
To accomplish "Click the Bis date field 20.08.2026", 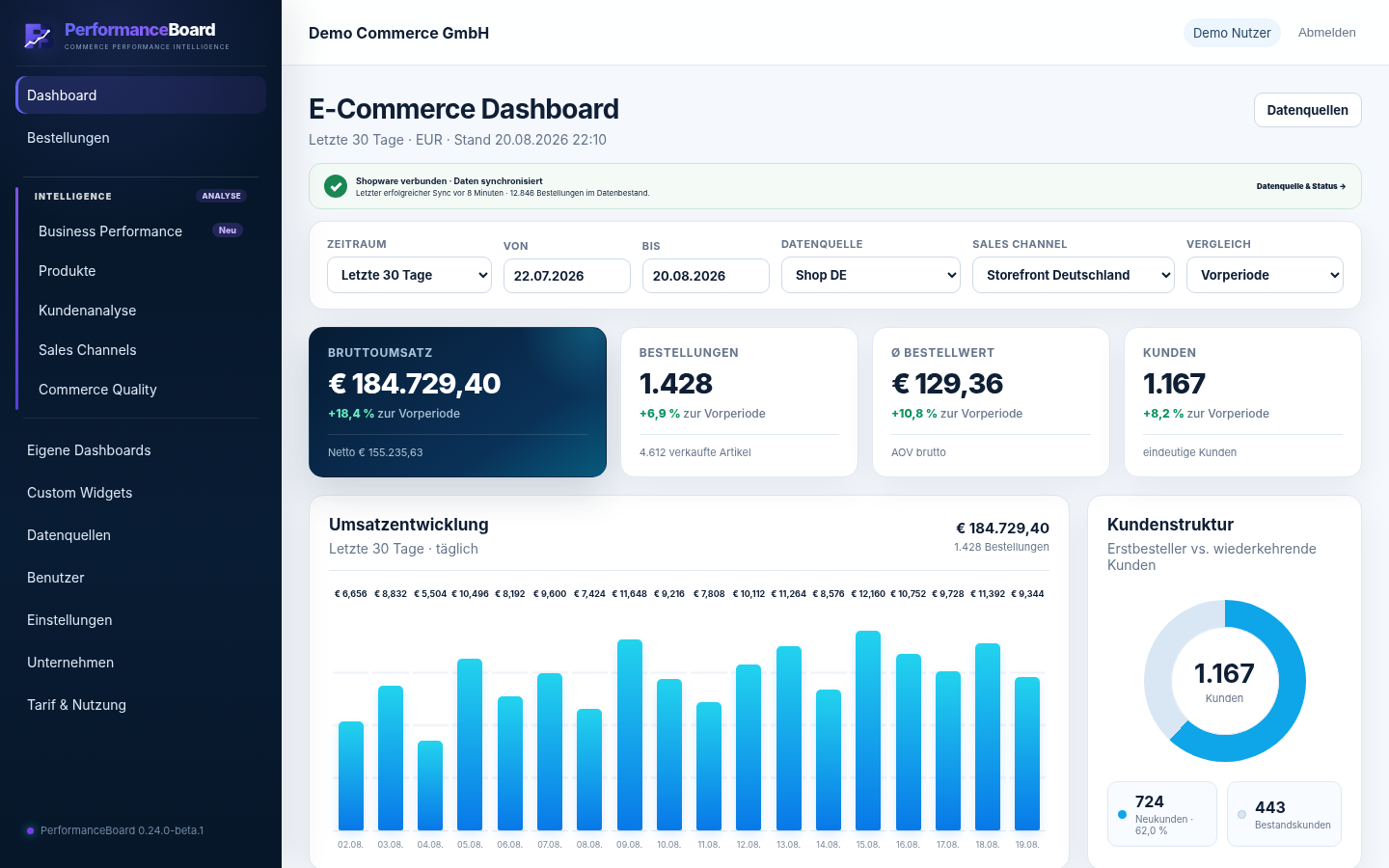I will point(706,276).
